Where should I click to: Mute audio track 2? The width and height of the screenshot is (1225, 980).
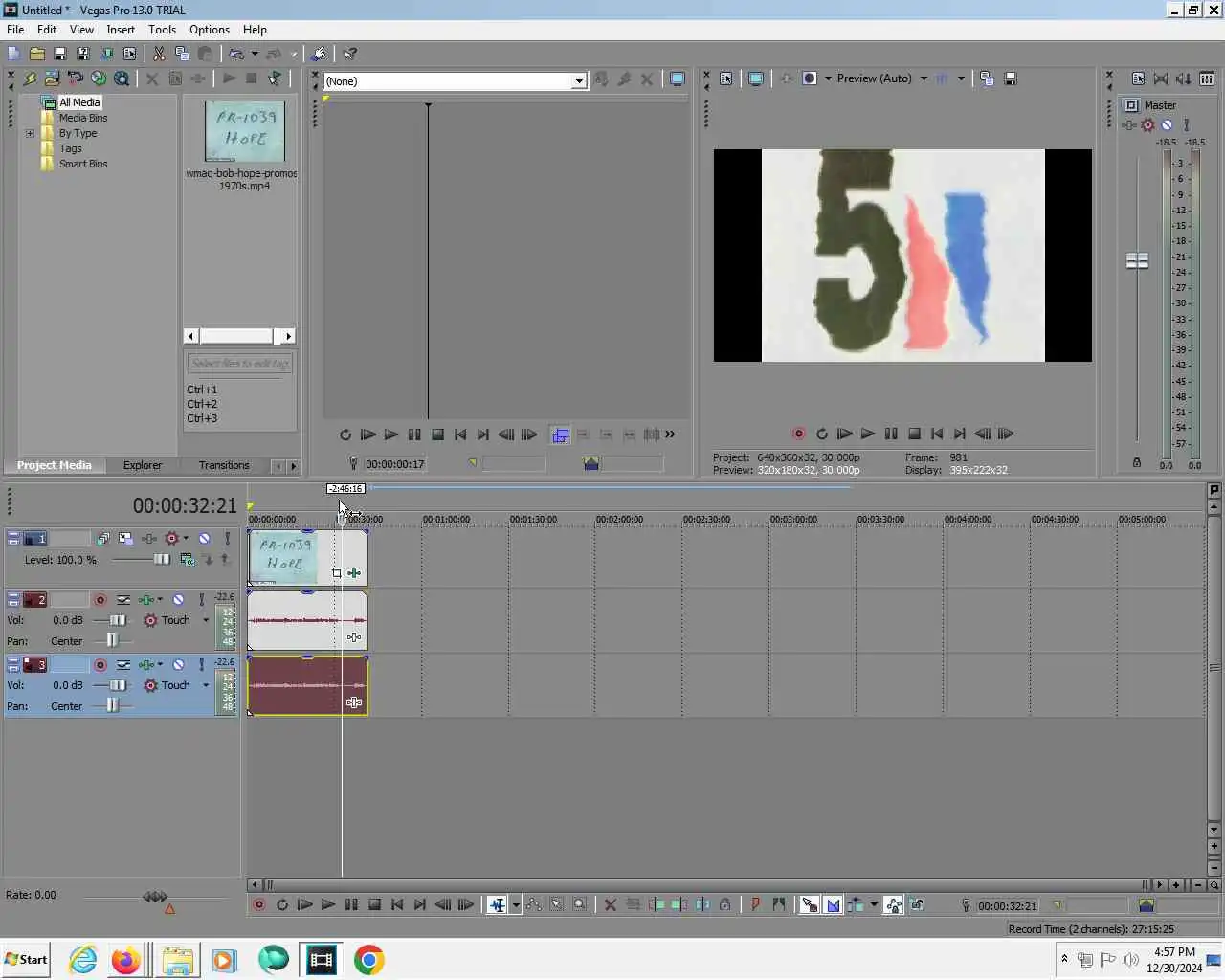pyautogui.click(x=178, y=600)
